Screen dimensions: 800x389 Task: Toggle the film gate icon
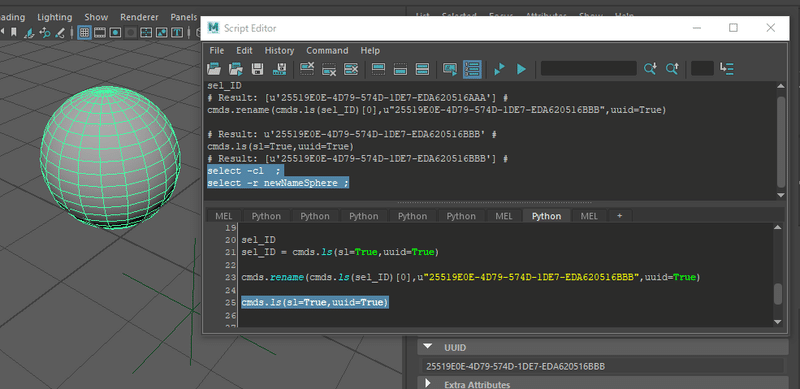(100, 33)
